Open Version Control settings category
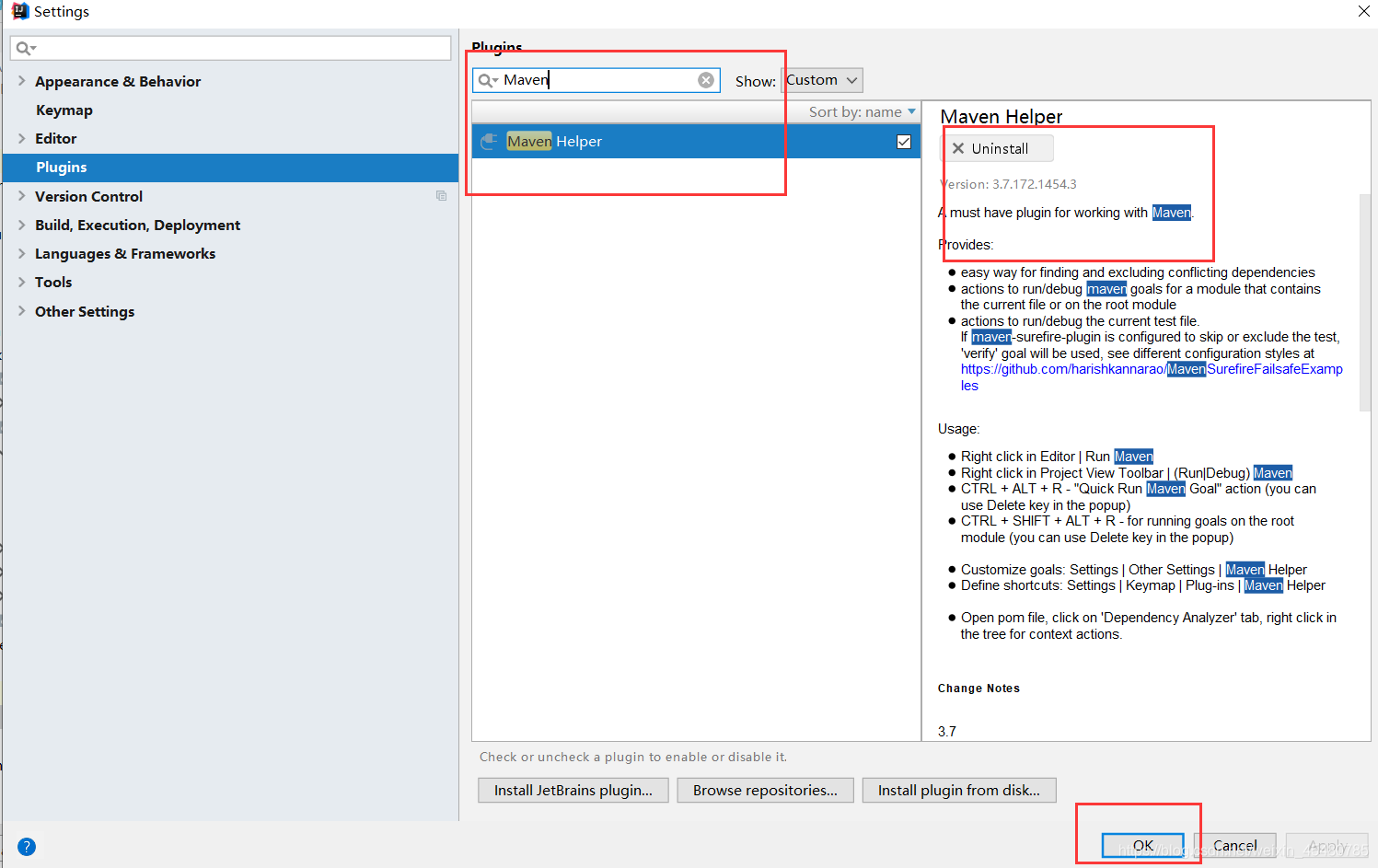This screenshot has height=868, width=1378. pyautogui.click(x=89, y=196)
